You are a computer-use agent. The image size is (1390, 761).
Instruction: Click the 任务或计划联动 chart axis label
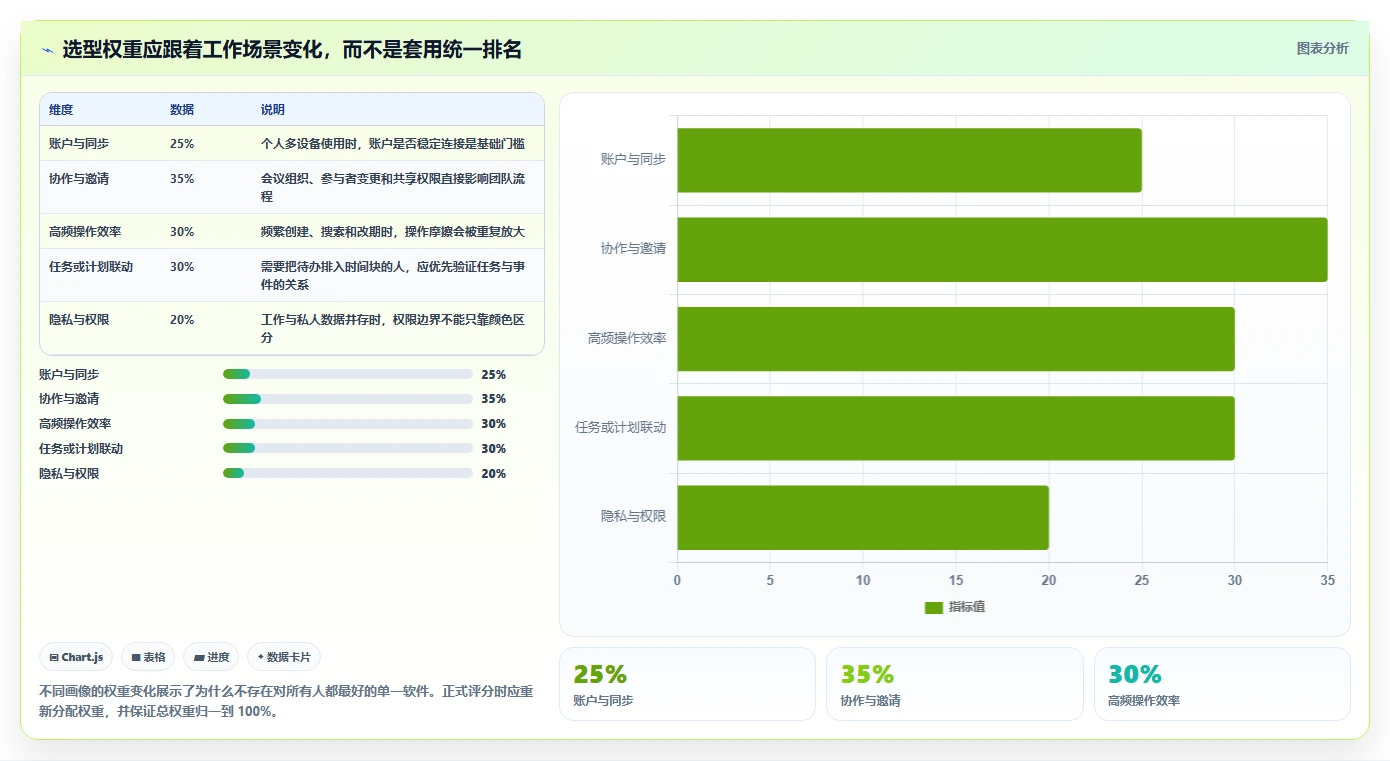621,427
